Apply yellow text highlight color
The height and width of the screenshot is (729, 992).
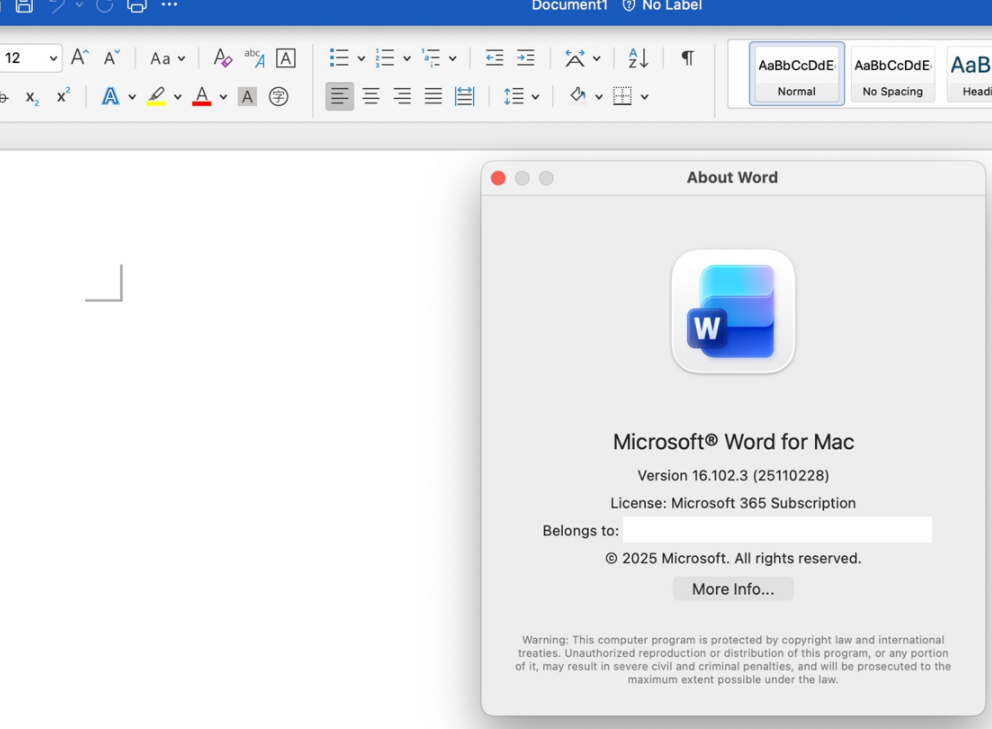tap(156, 96)
